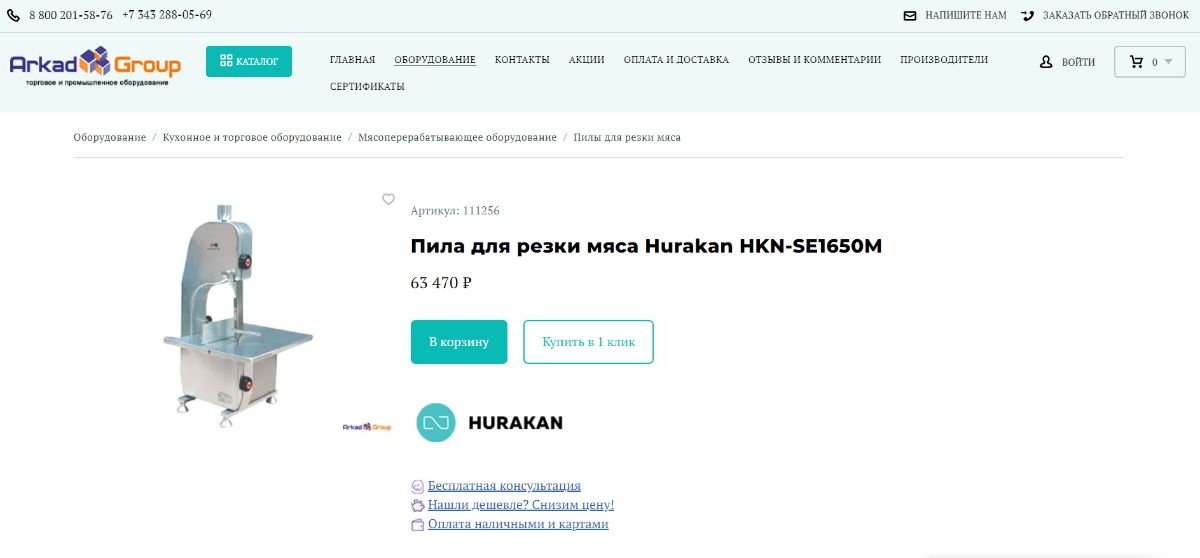Click the price 63 470 ₽
This screenshot has width=1200, height=558.
point(441,283)
